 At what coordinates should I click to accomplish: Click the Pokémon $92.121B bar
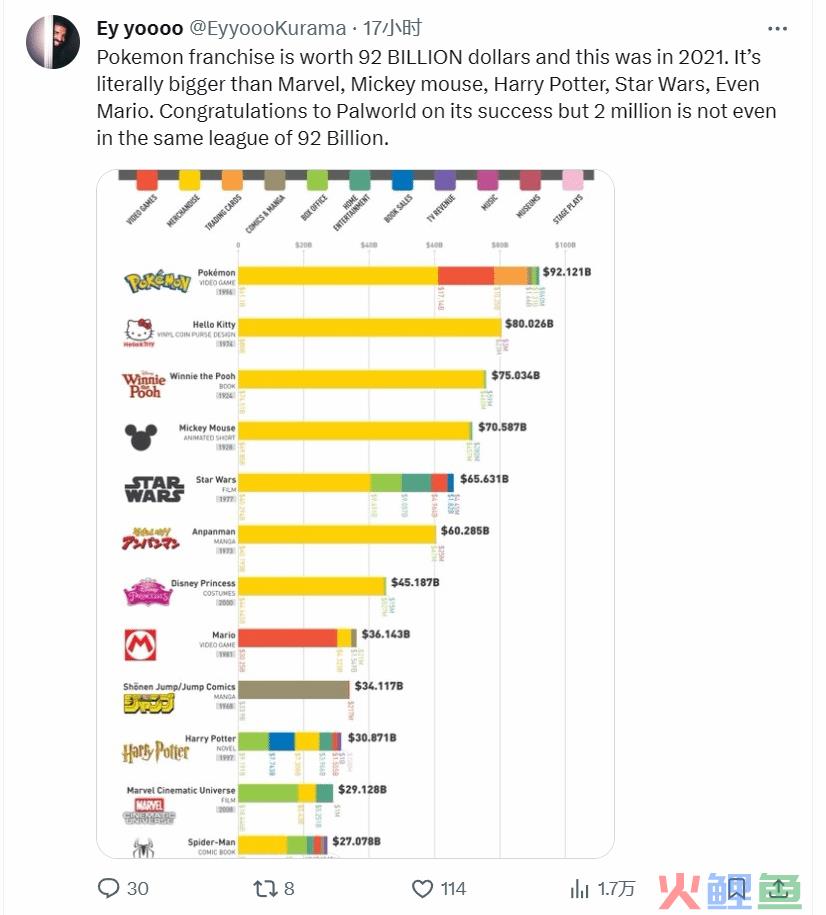pyautogui.click(x=389, y=276)
